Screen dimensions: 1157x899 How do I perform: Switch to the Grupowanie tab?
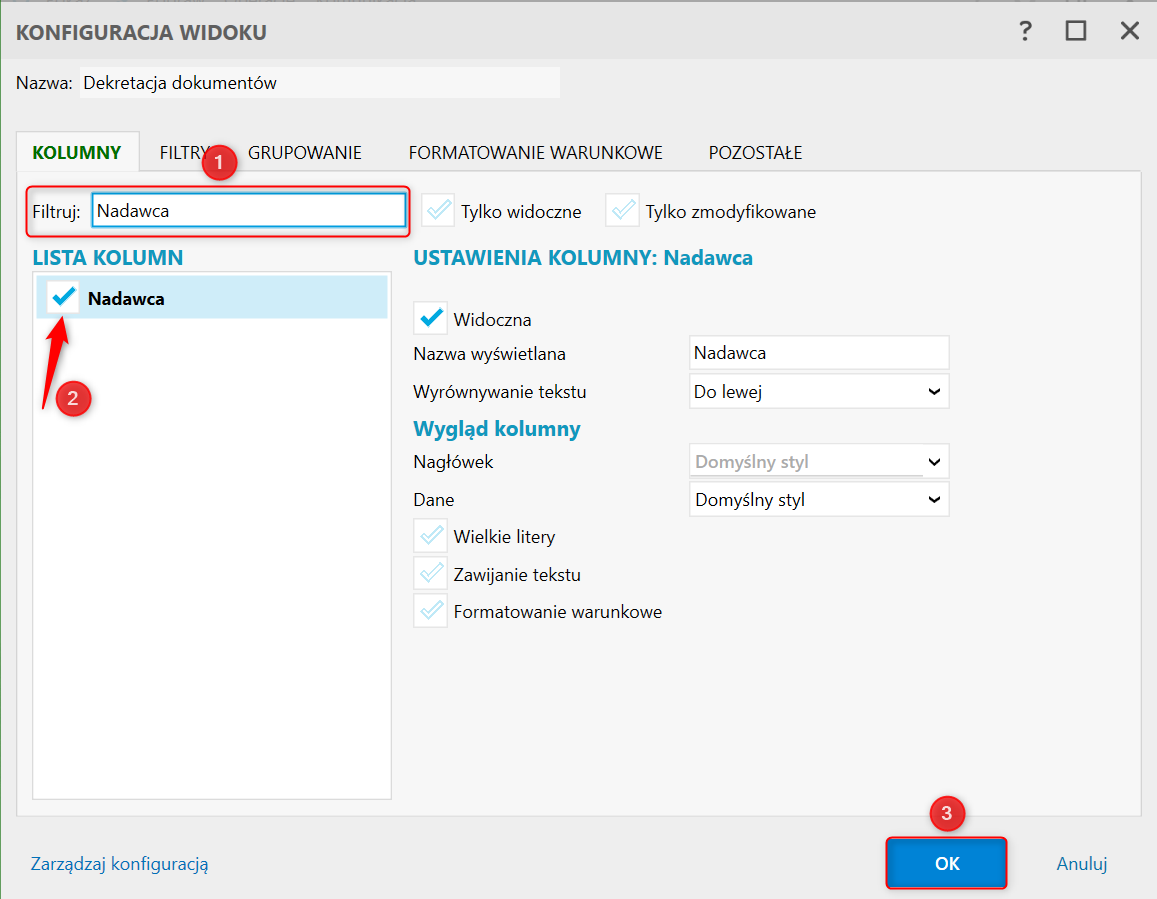pyautogui.click(x=305, y=153)
